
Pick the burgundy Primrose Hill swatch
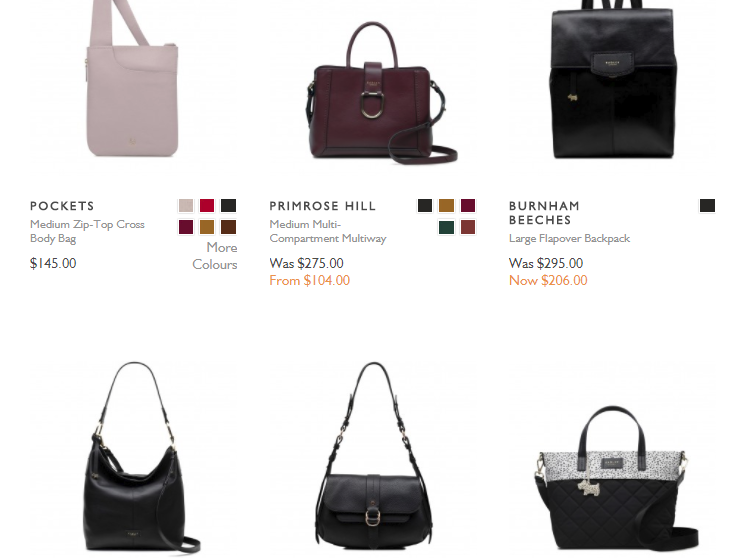point(468,206)
